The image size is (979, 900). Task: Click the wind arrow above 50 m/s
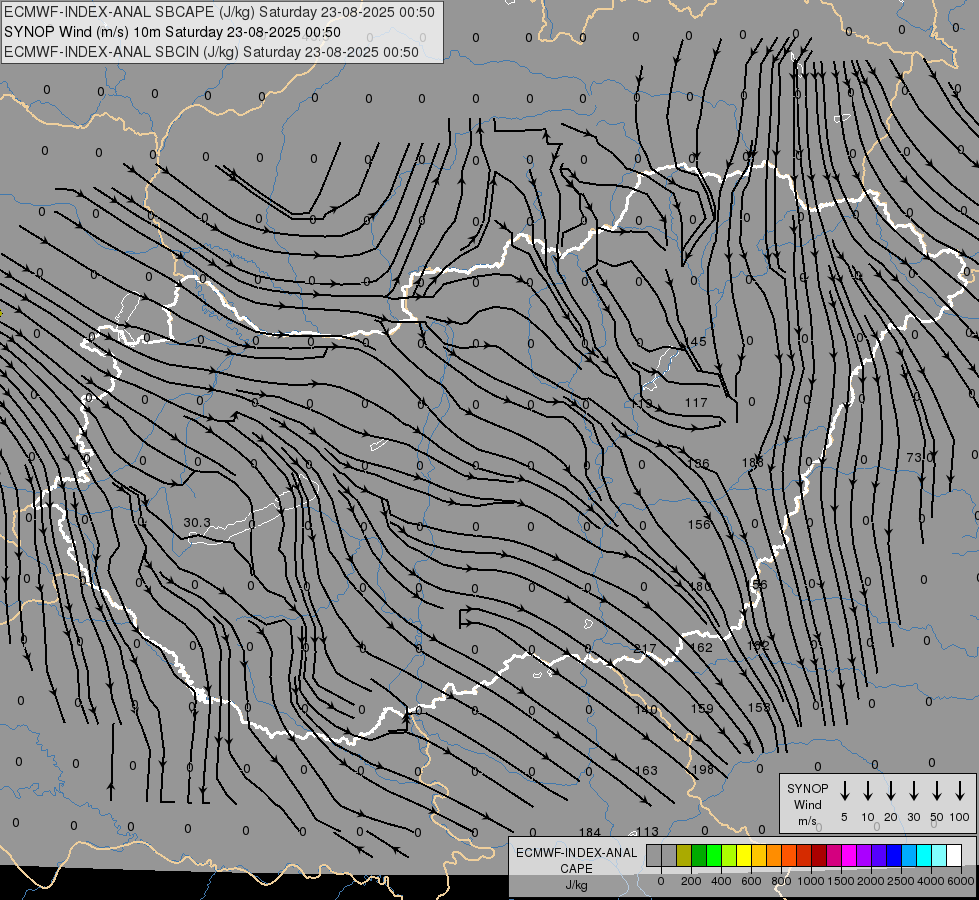937,791
